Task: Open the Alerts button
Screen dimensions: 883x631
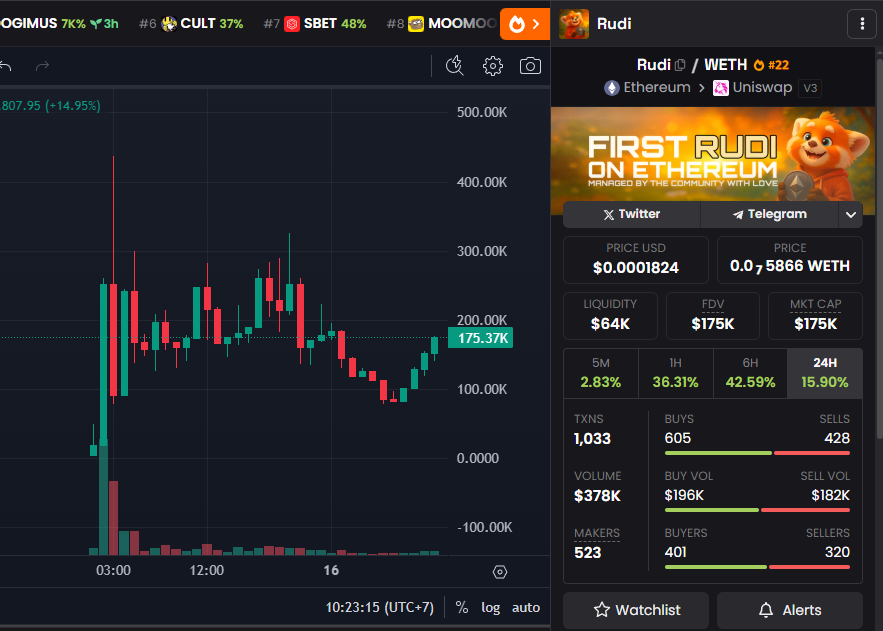Action: pos(790,610)
